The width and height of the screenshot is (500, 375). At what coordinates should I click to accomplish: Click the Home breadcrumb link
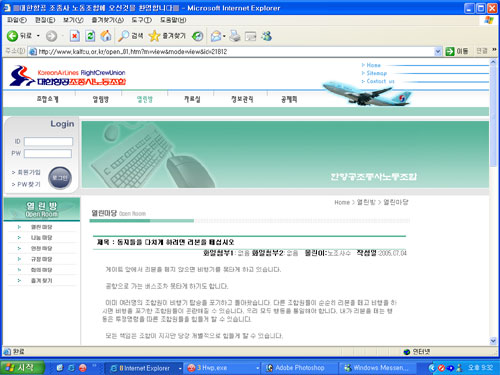click(342, 202)
